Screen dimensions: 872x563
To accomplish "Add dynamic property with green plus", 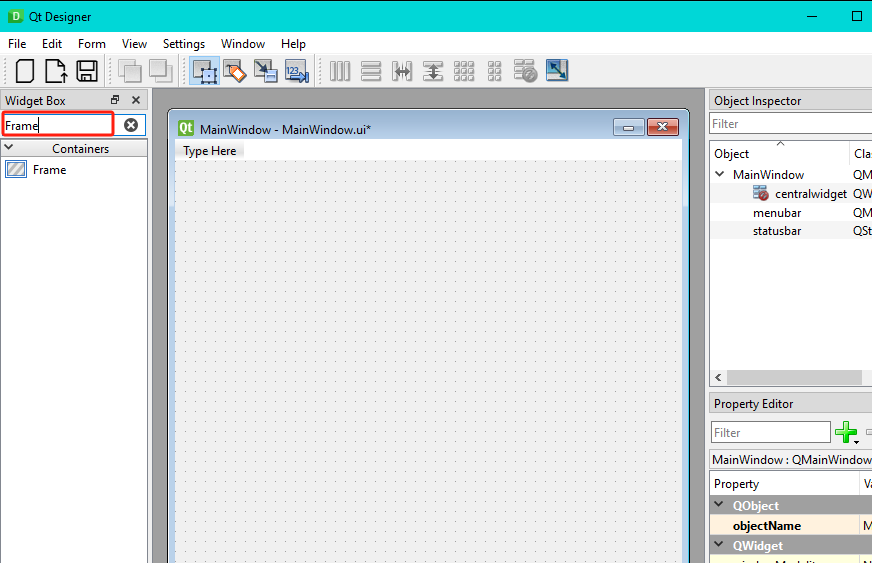I will [x=846, y=432].
